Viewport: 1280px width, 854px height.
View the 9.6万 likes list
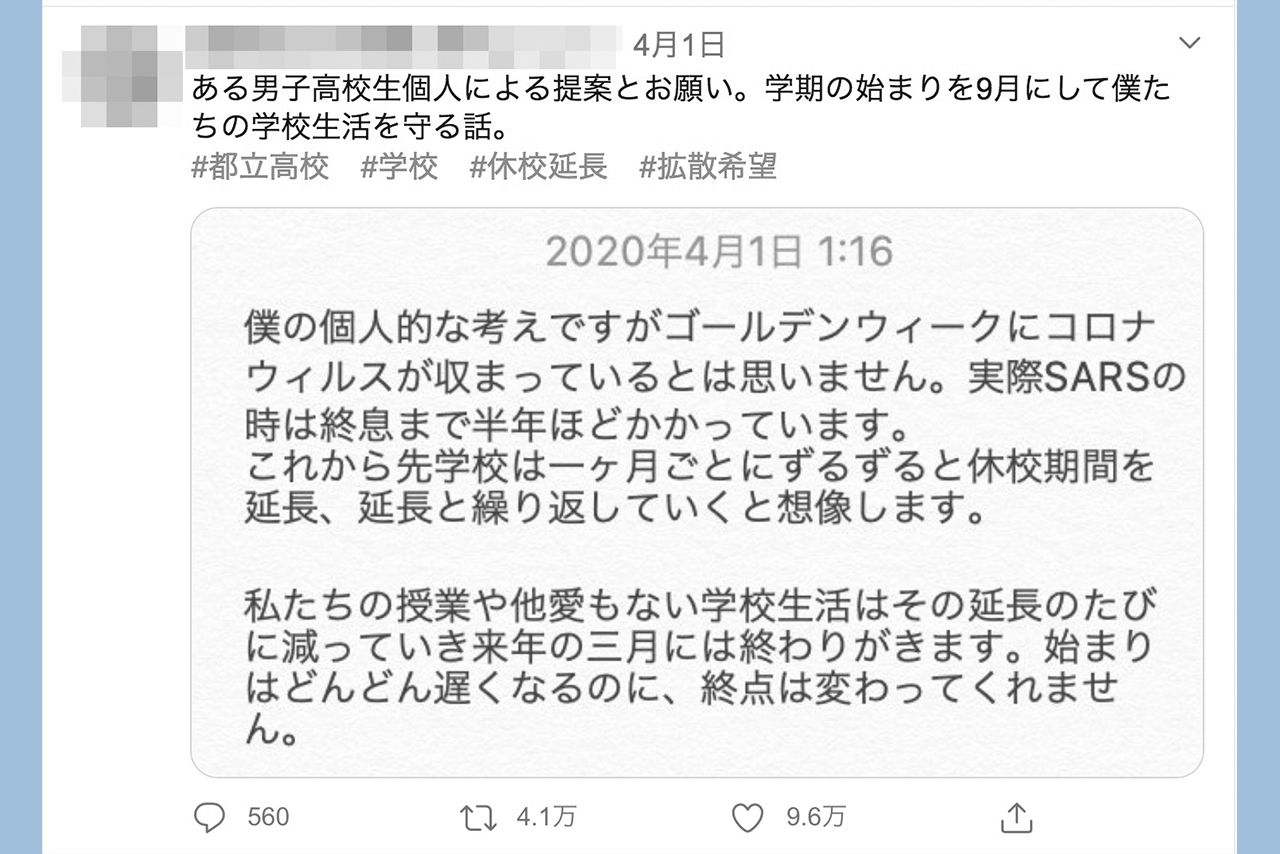tap(814, 817)
